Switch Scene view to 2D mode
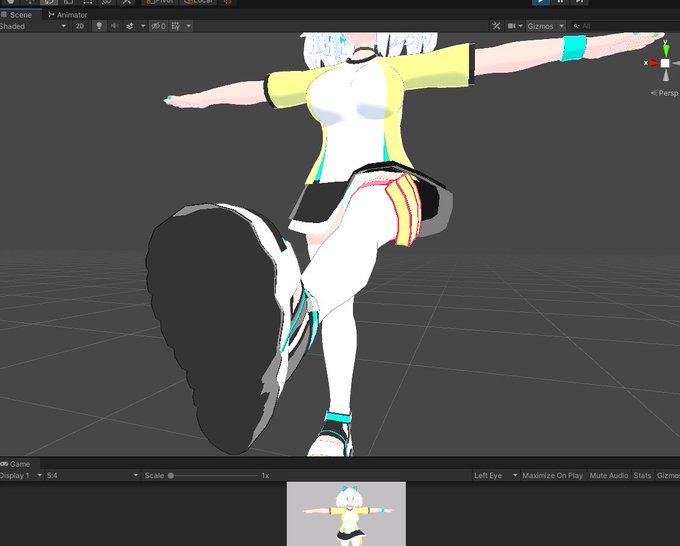The height and width of the screenshot is (546, 680). click(x=80, y=26)
